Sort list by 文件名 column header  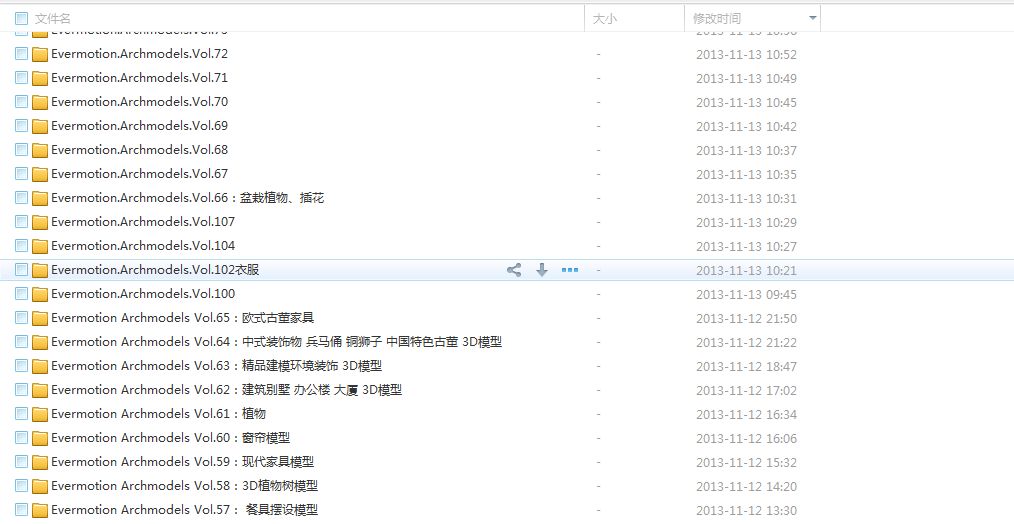53,19
